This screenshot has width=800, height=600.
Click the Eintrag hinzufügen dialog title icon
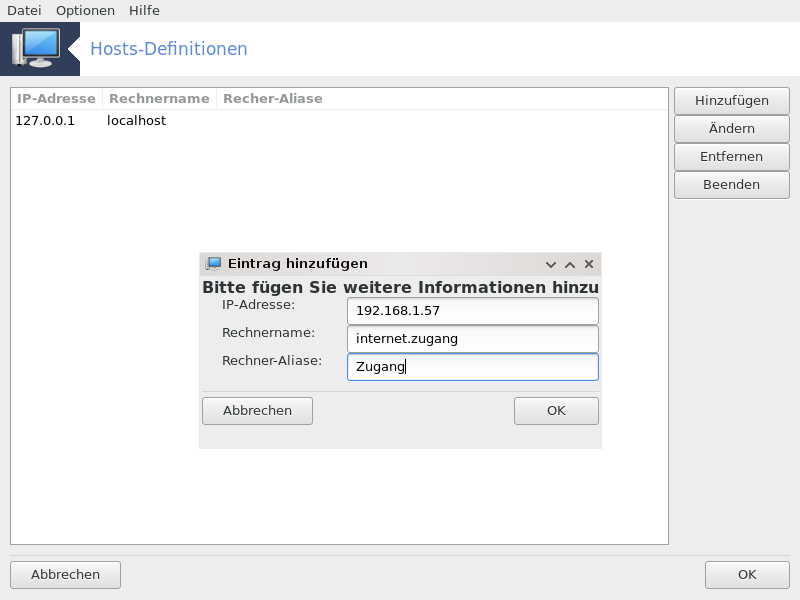tap(213, 264)
